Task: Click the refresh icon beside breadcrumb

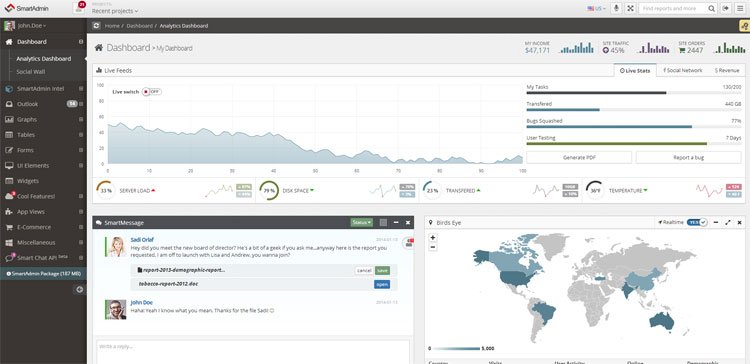Action: 97,26
